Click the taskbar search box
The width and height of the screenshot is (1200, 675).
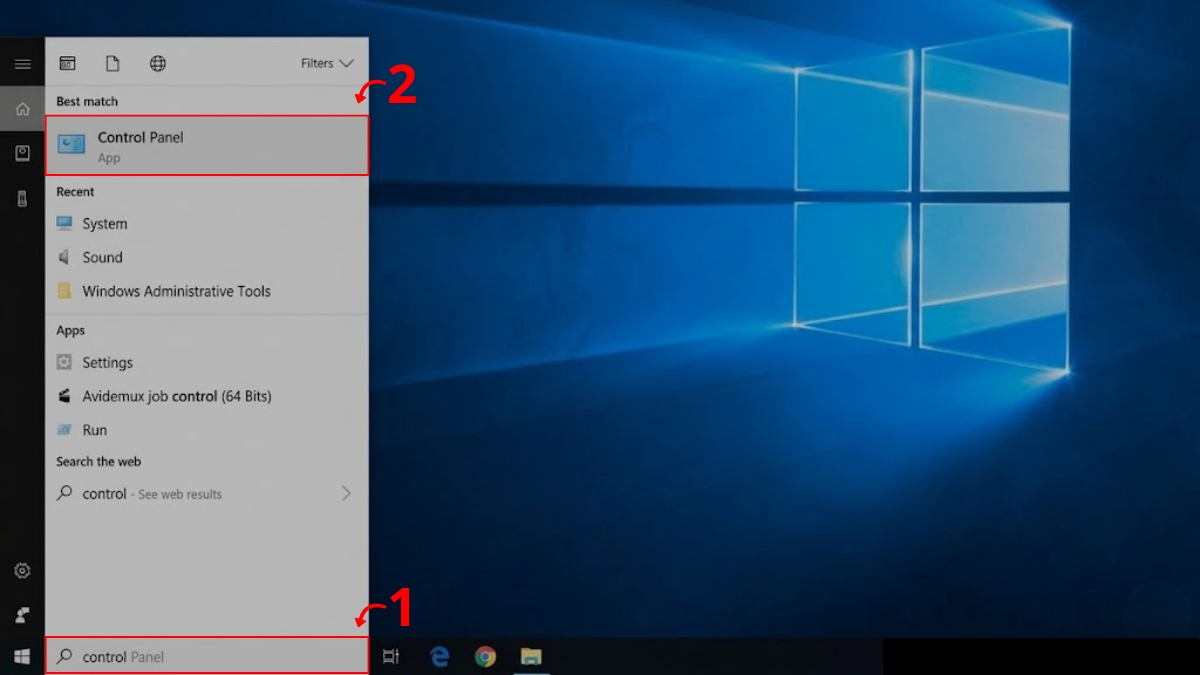207,656
